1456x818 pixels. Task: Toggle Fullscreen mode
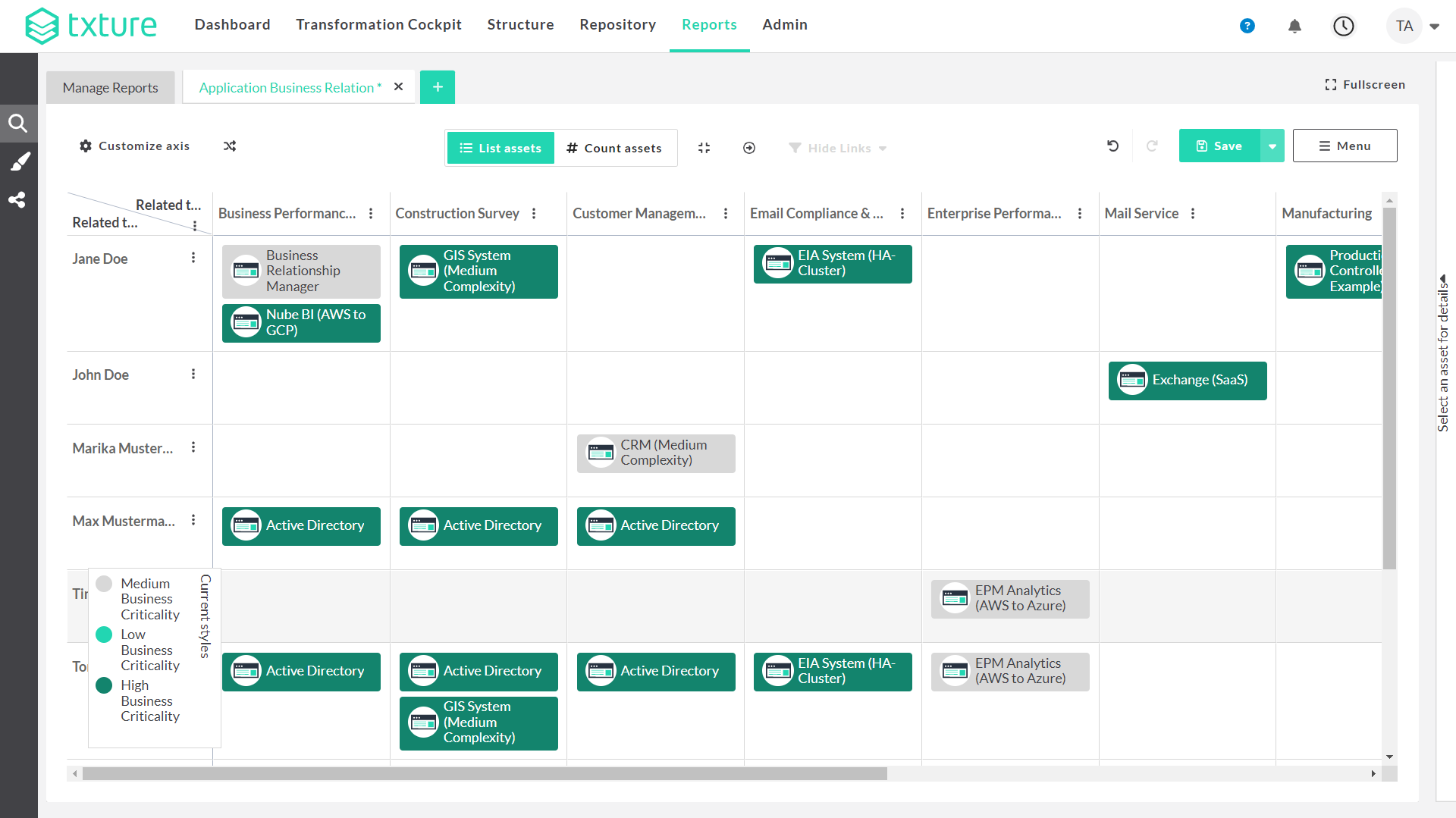tap(1365, 85)
